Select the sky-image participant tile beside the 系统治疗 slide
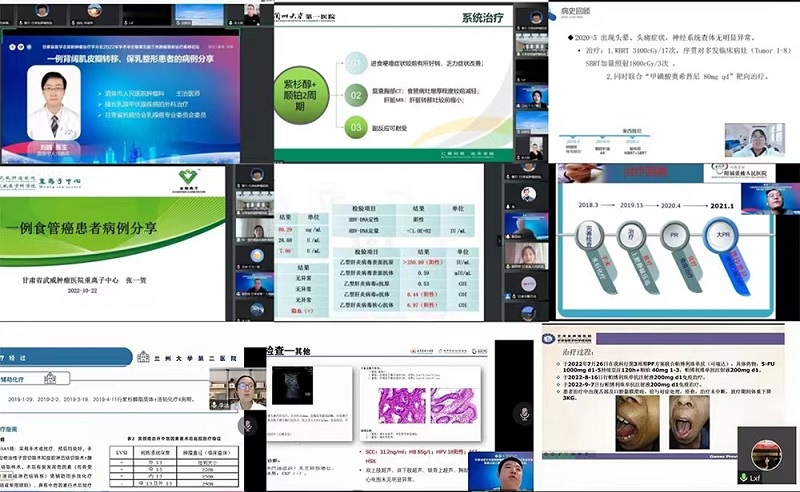Viewport: 800px width, 492px height. coord(531,121)
